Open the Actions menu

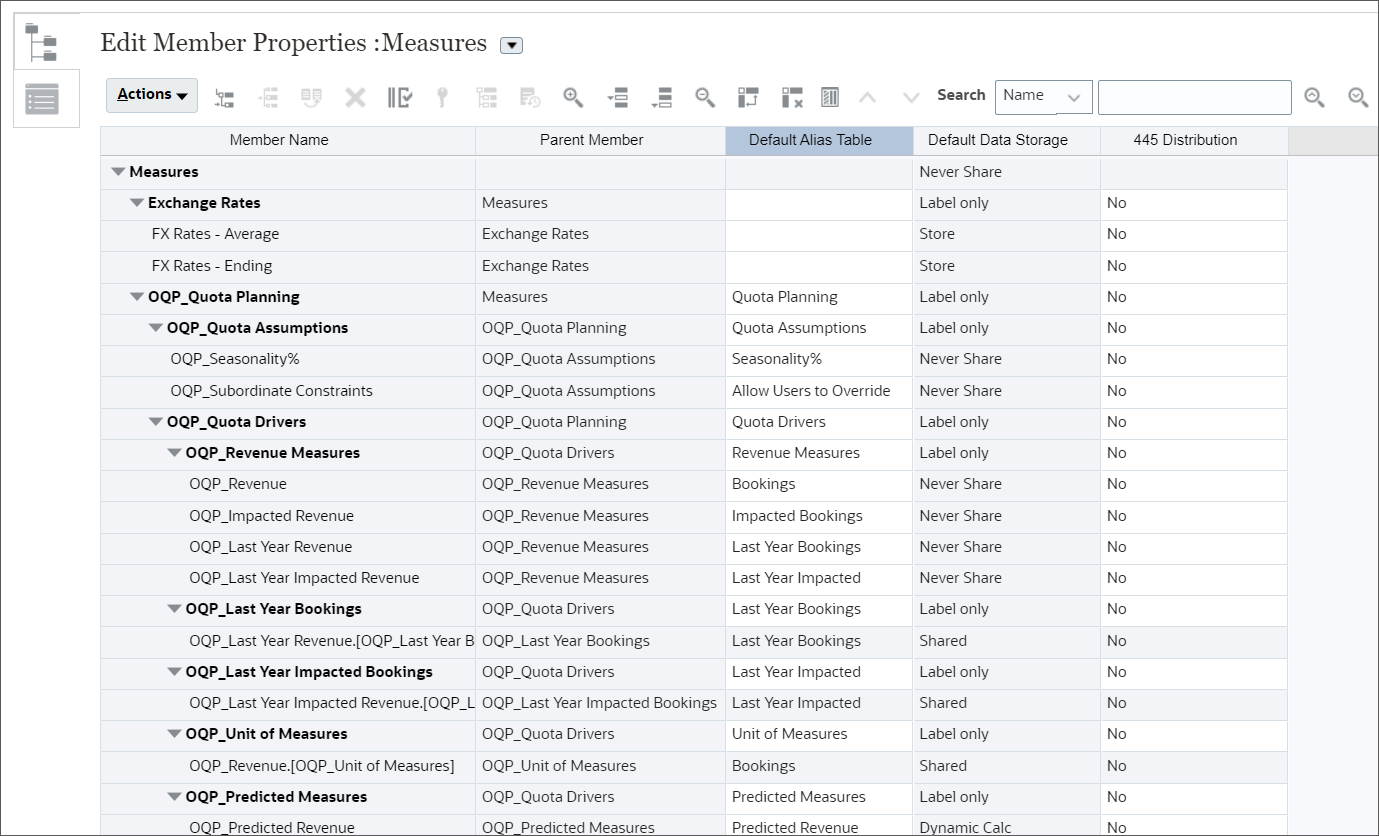tap(150, 94)
